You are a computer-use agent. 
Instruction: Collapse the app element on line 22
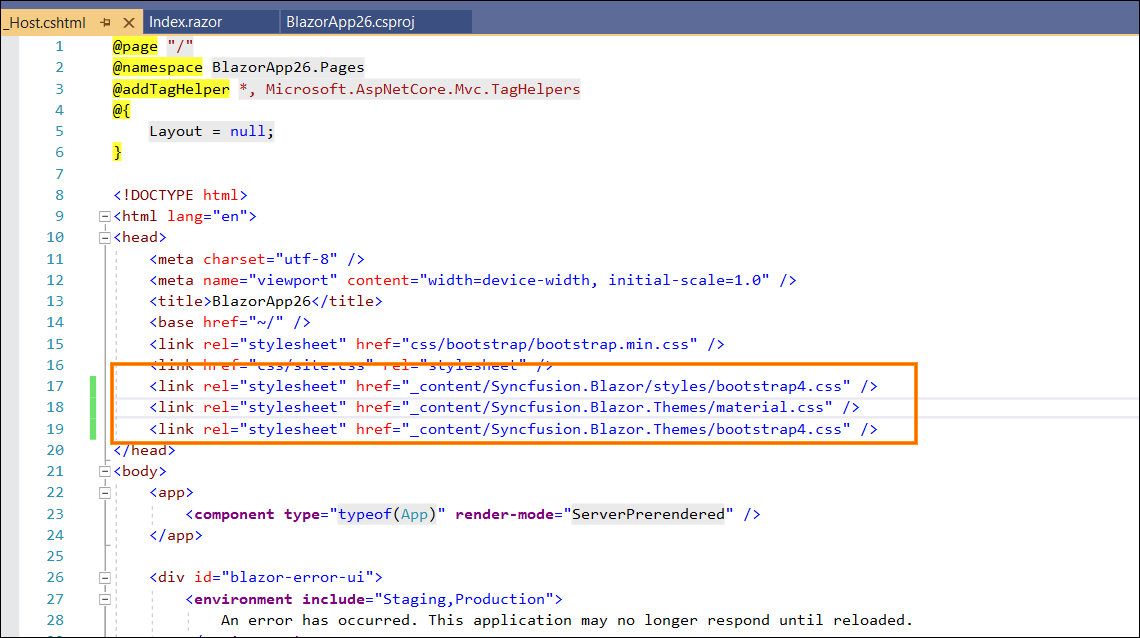[x=105, y=492]
